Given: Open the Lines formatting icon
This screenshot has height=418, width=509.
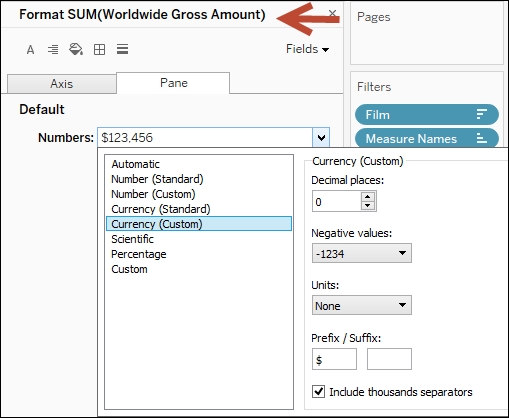Looking at the screenshot, I should (x=122, y=49).
